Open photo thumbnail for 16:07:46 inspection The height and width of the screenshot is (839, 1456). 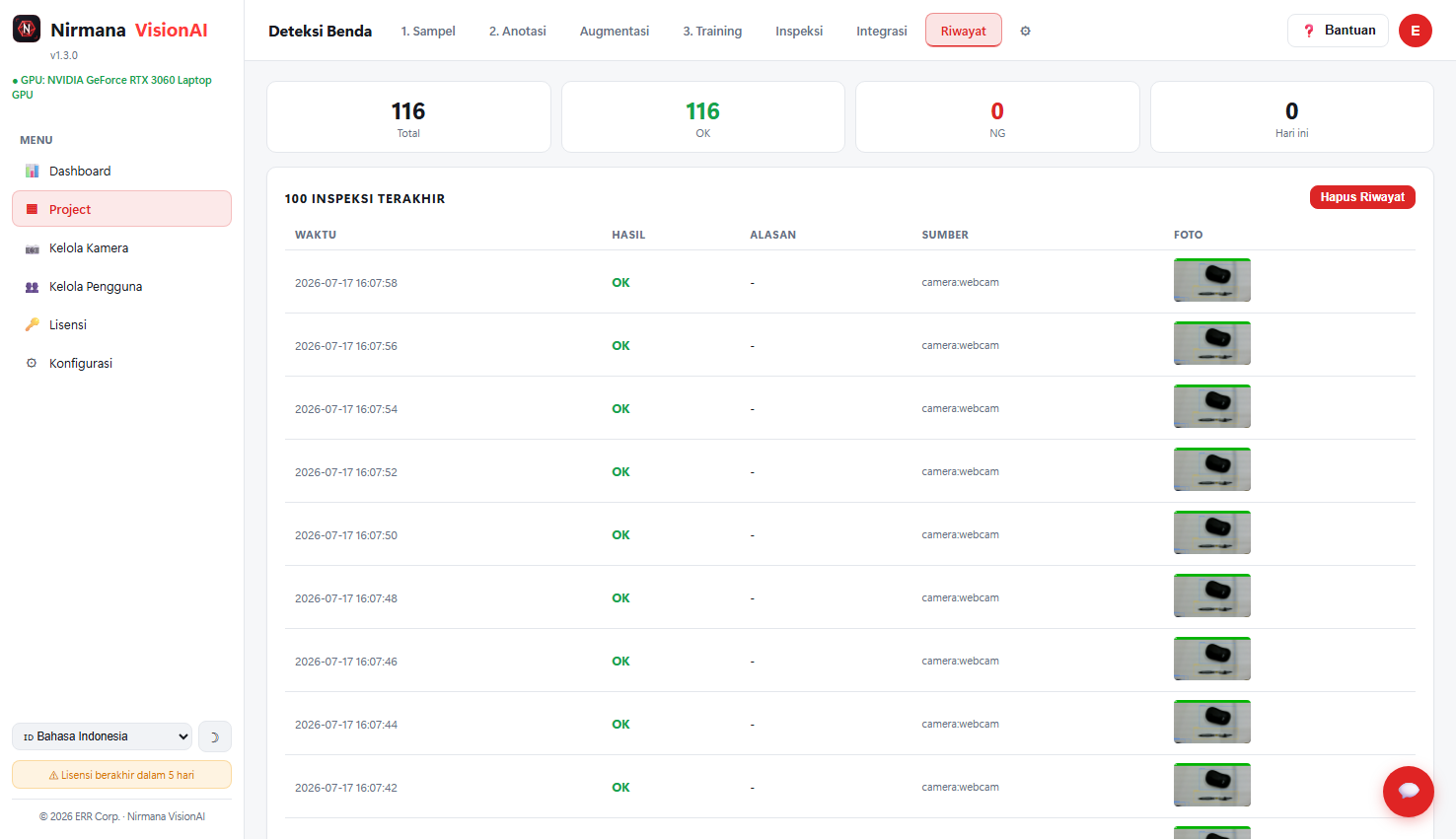point(1212,659)
